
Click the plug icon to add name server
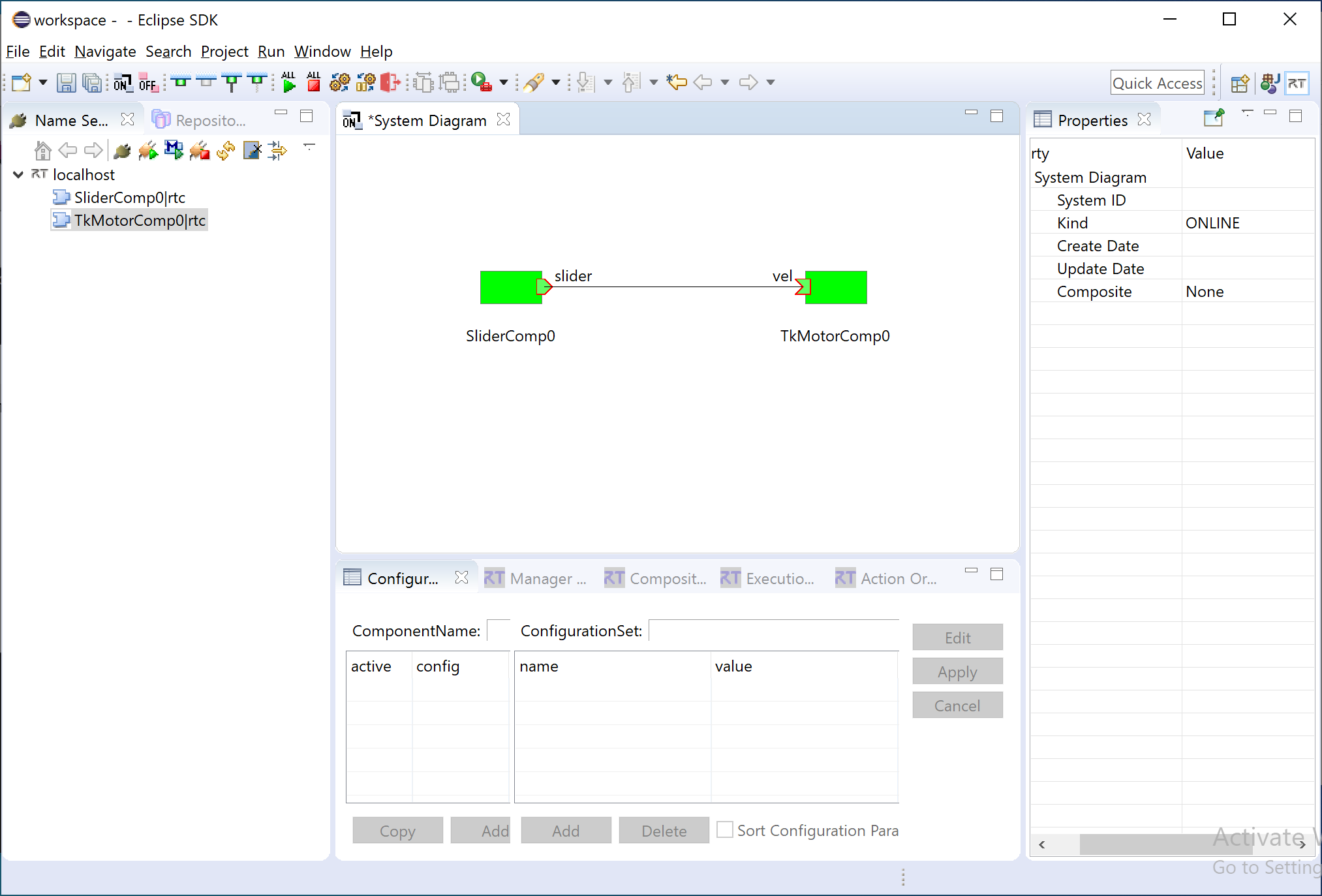(x=122, y=151)
